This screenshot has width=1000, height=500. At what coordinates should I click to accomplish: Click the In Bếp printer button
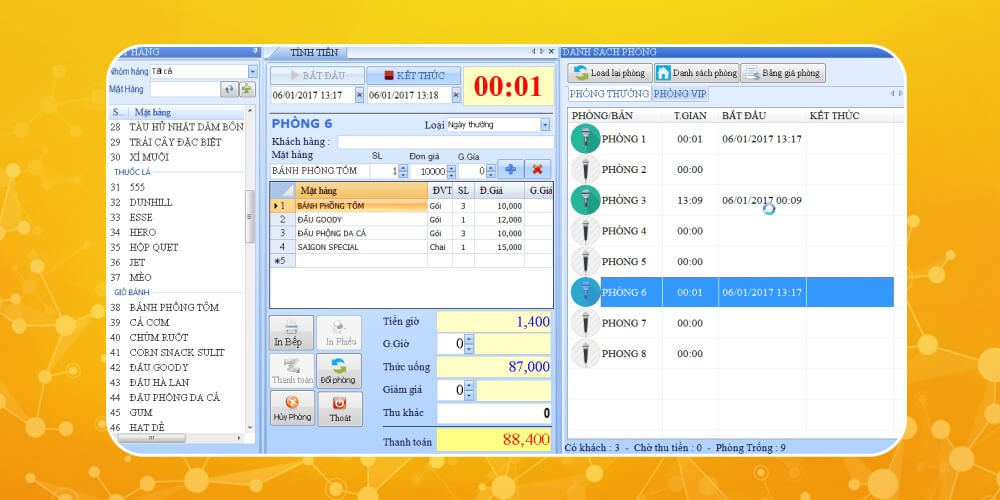point(291,333)
